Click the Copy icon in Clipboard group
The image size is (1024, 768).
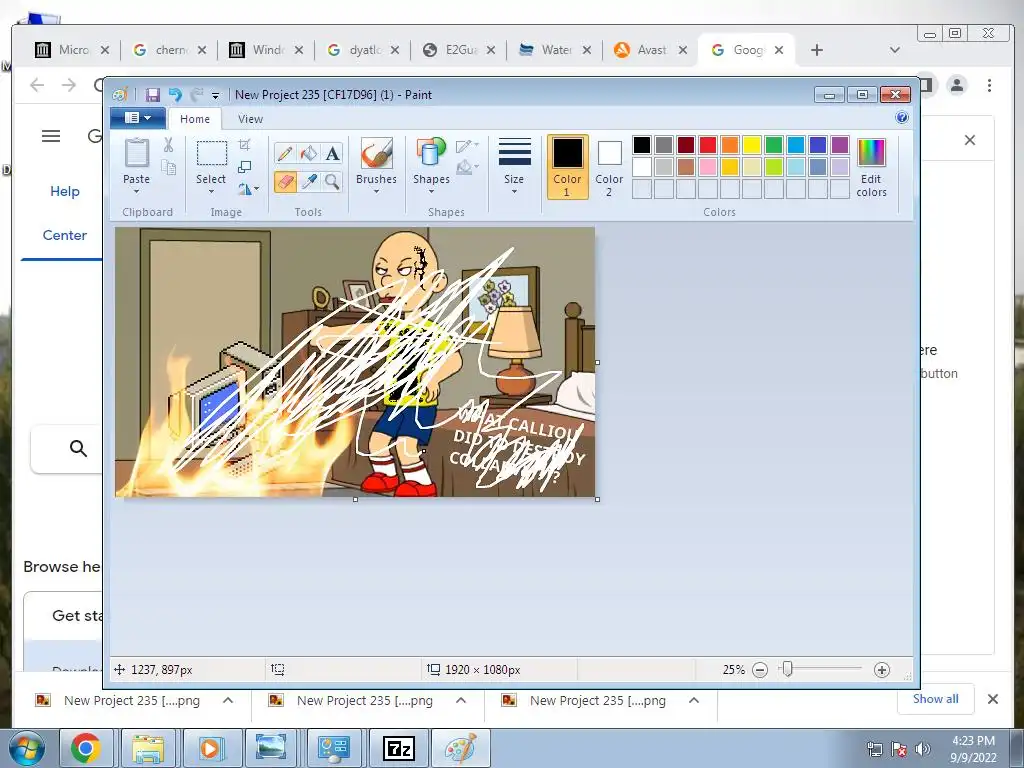tap(168, 168)
